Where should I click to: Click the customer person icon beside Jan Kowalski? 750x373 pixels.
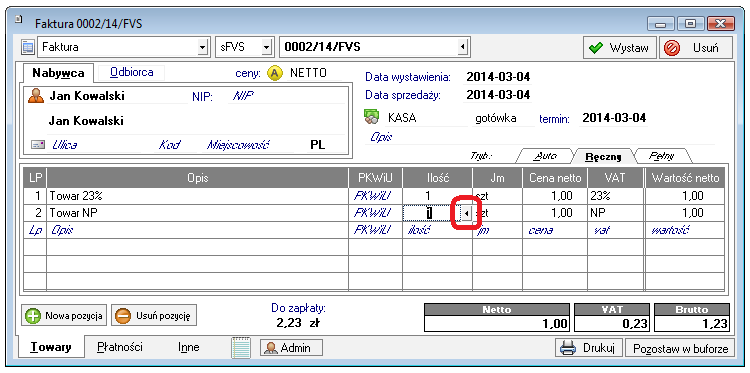[x=36, y=96]
